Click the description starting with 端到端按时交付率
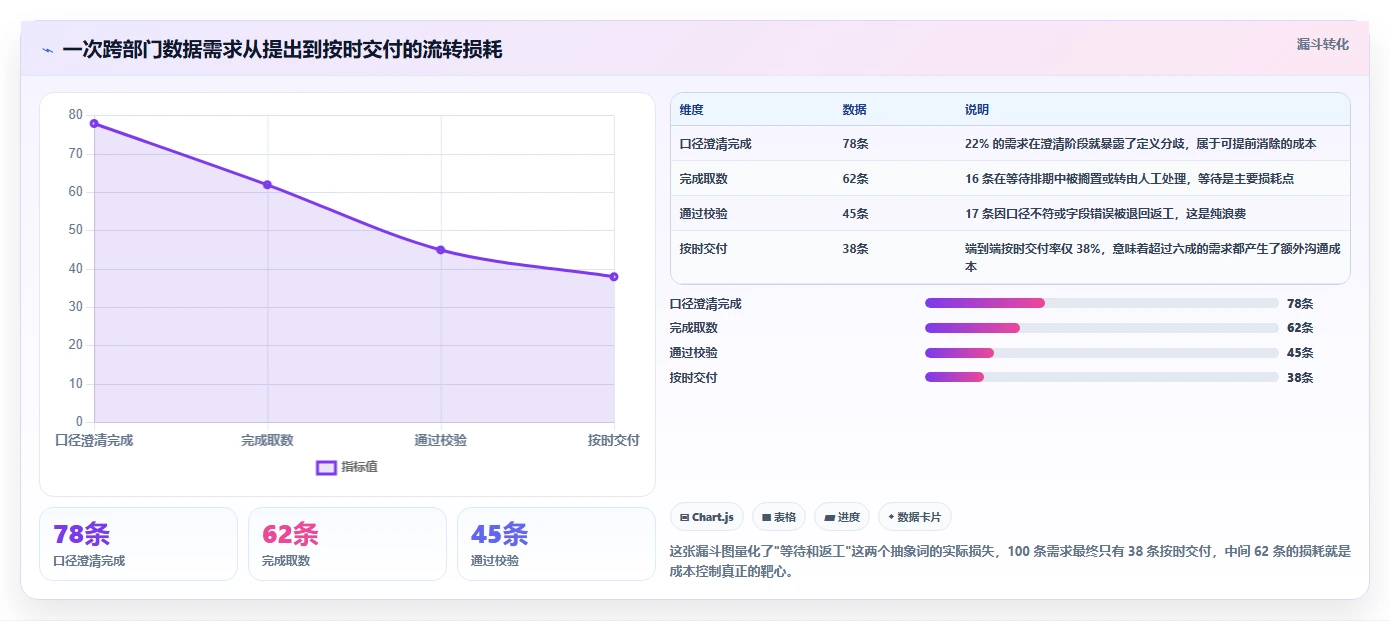 pyautogui.click(x=1153, y=258)
